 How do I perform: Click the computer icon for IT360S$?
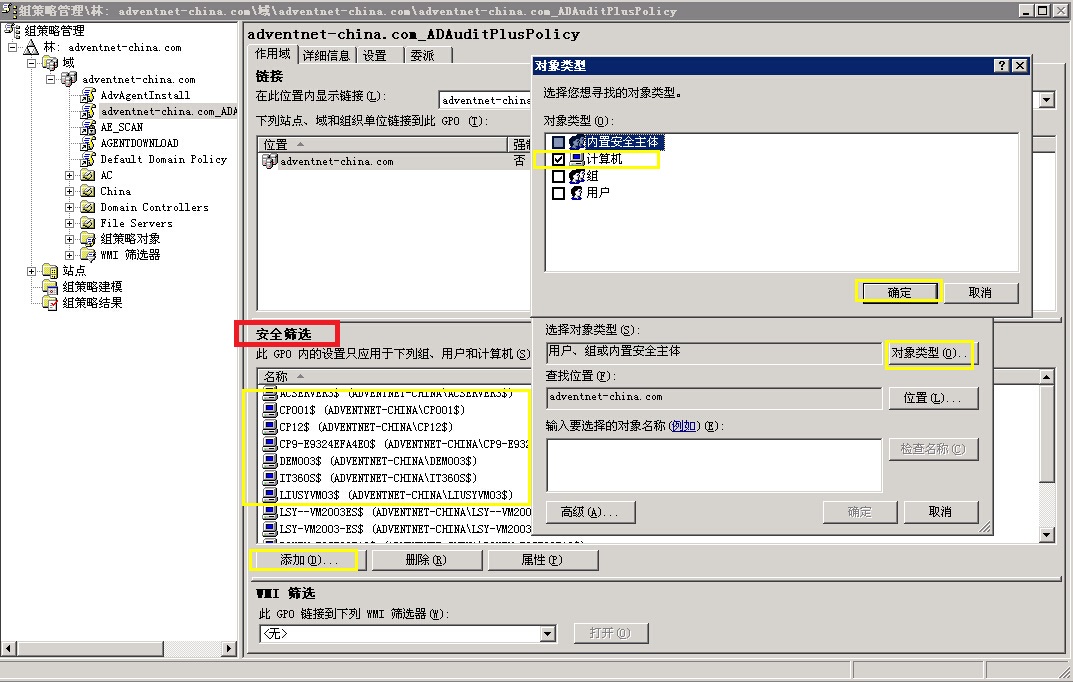(270, 477)
